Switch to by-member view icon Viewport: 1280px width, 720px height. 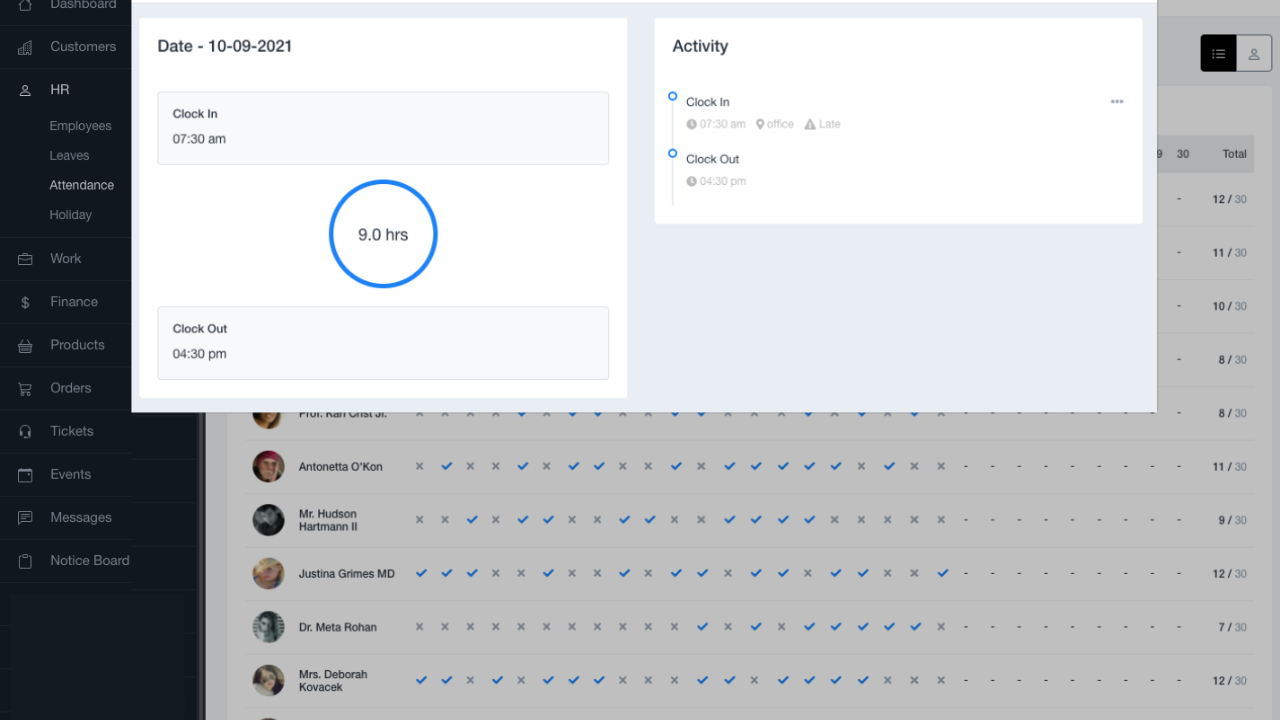[x=1254, y=54]
